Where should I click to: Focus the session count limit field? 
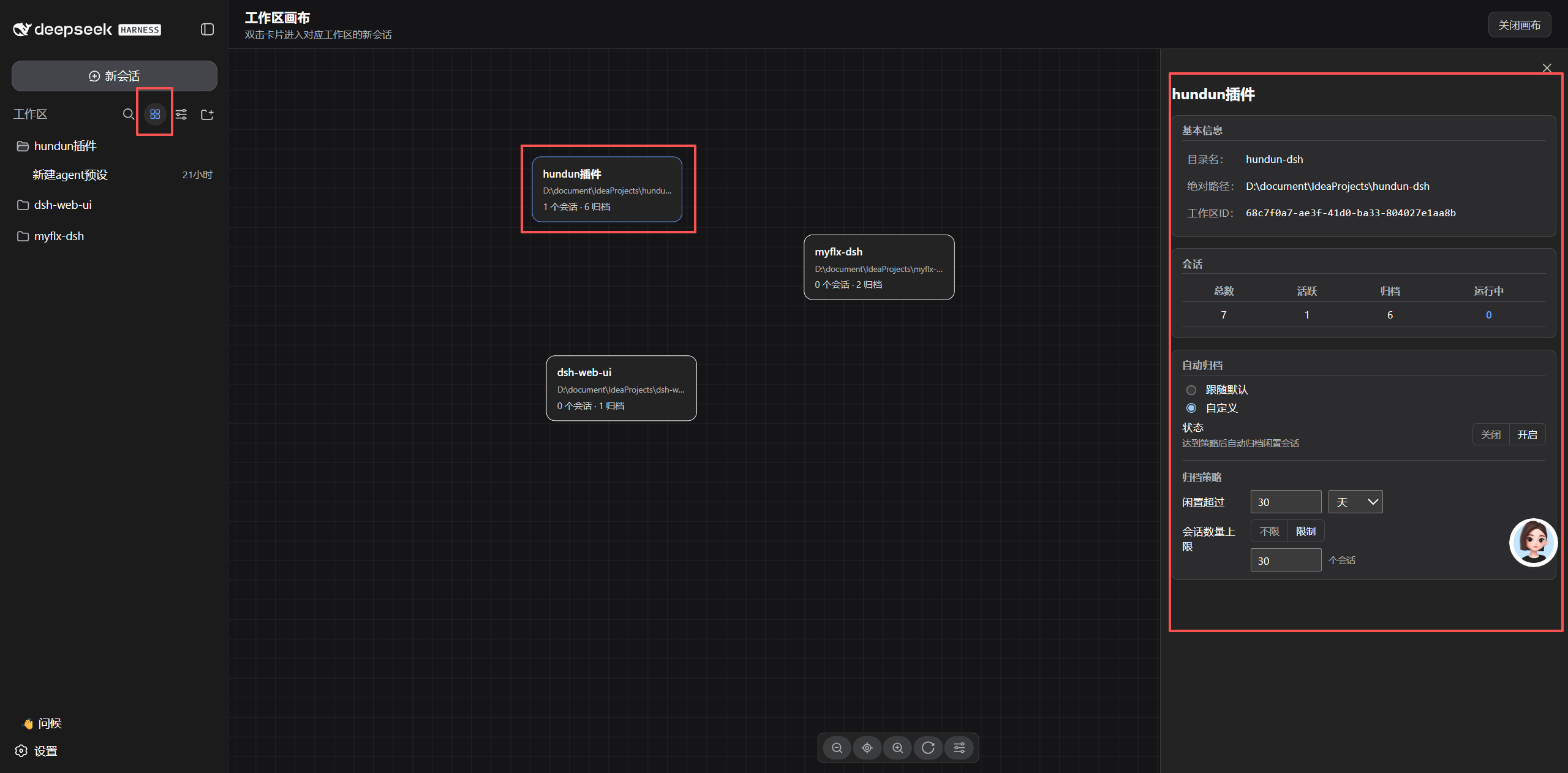point(1286,560)
